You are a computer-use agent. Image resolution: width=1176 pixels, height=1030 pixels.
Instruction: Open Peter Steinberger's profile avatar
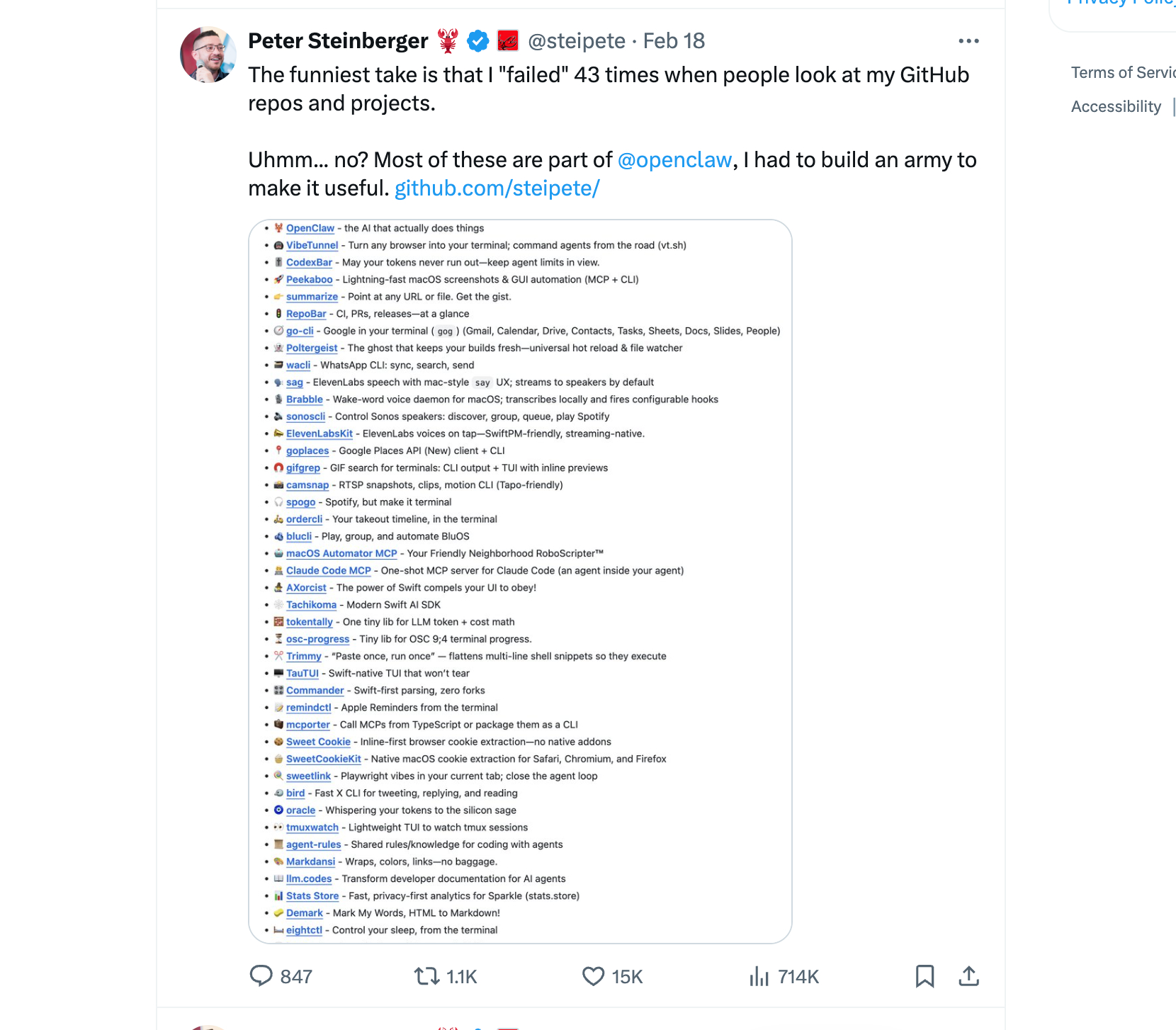click(208, 55)
